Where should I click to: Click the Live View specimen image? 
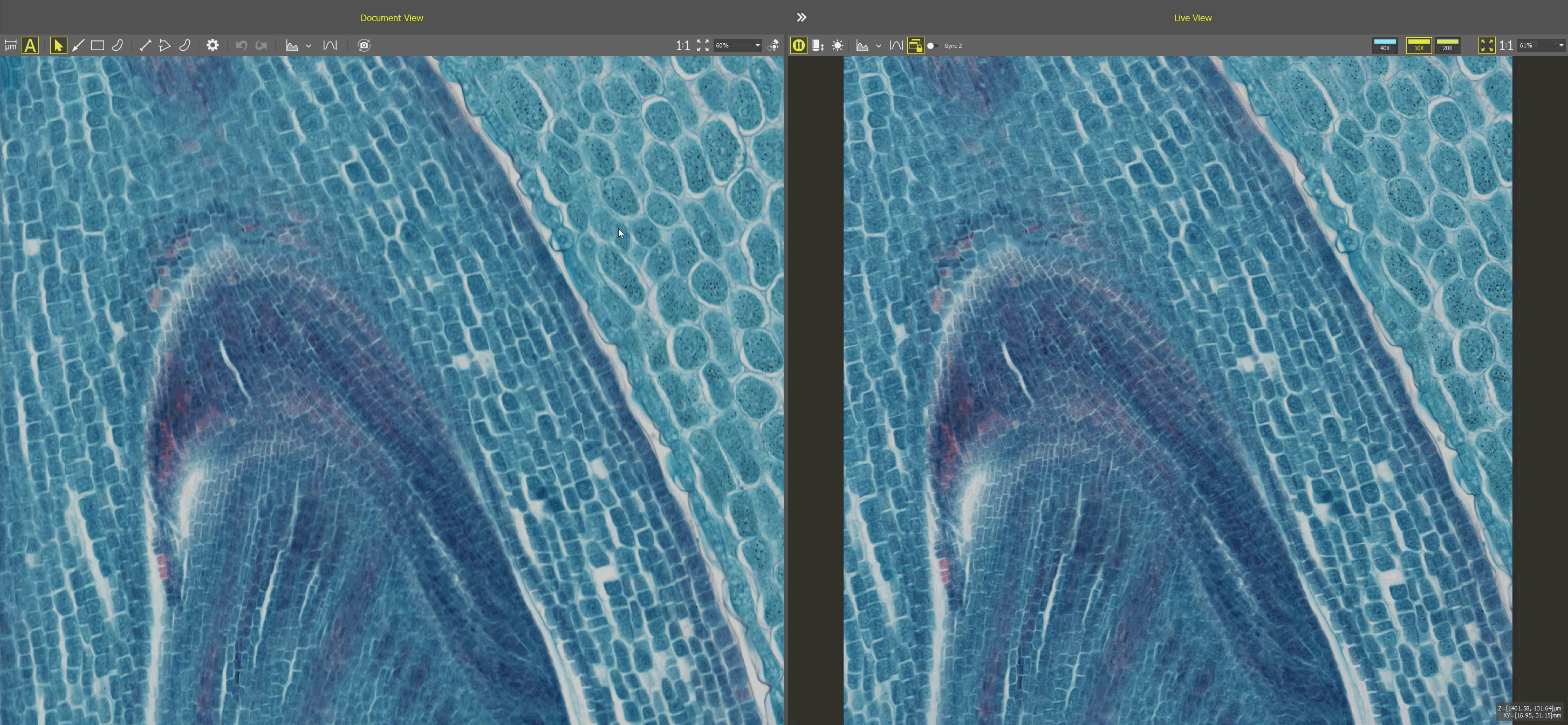[x=1178, y=390]
